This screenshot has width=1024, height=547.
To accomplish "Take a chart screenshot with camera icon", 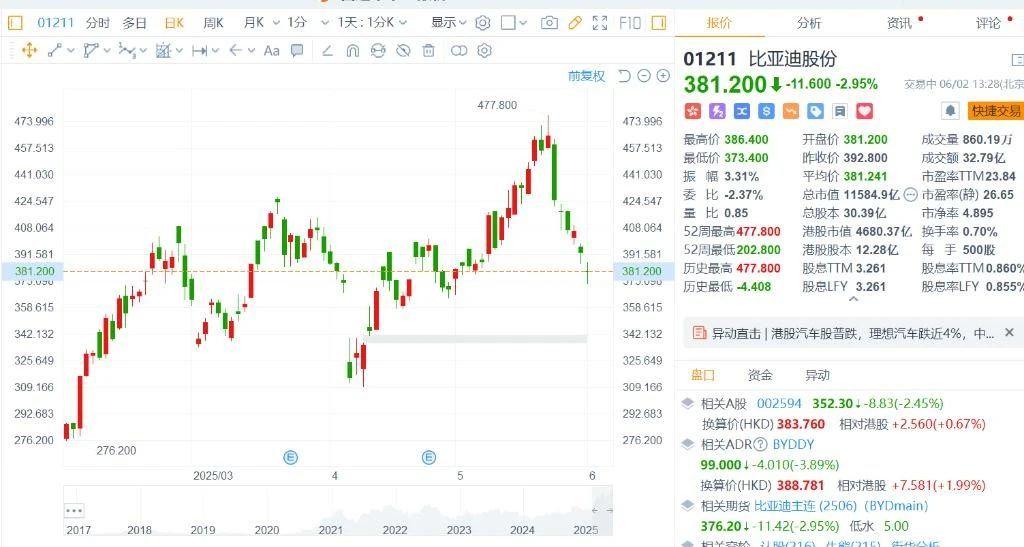I will click(549, 22).
